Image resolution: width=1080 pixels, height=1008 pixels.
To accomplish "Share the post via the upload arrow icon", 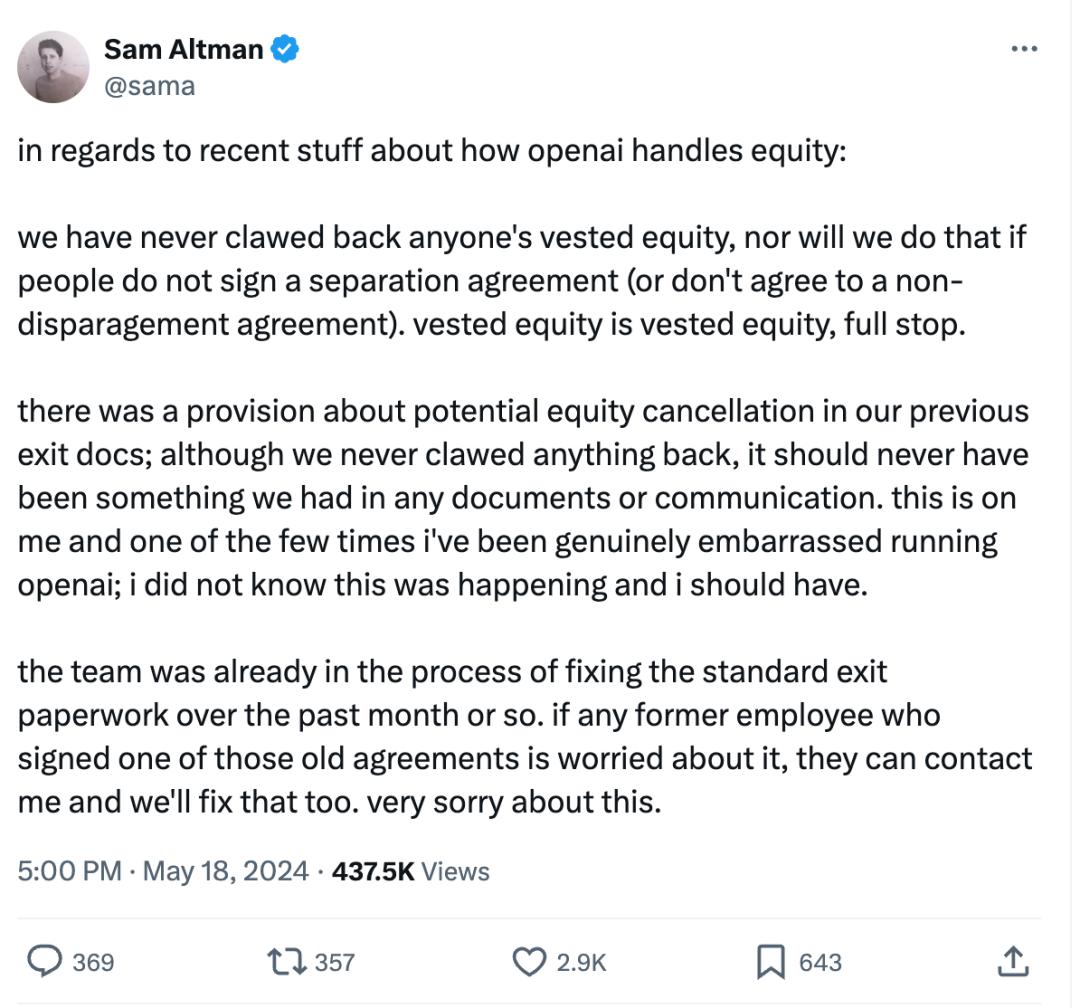I will click(1013, 962).
